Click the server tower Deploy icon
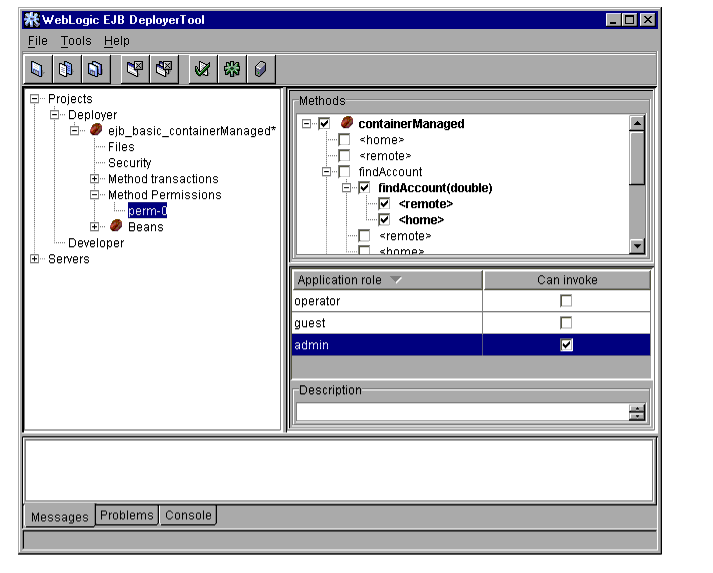The width and height of the screenshot is (713, 573). pyautogui.click(x=261, y=69)
